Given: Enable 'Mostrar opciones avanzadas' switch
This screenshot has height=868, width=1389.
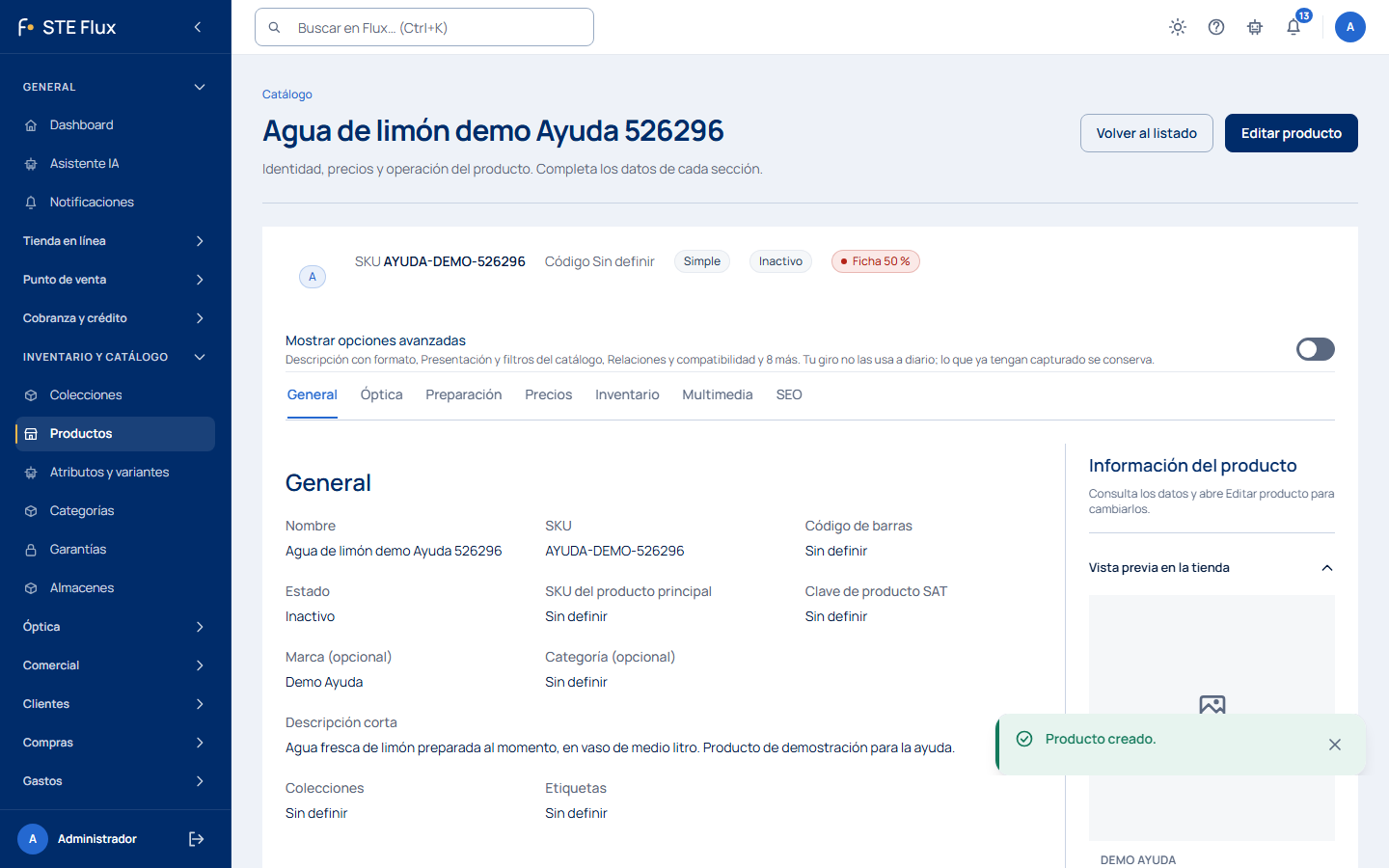Looking at the screenshot, I should click(1316, 349).
